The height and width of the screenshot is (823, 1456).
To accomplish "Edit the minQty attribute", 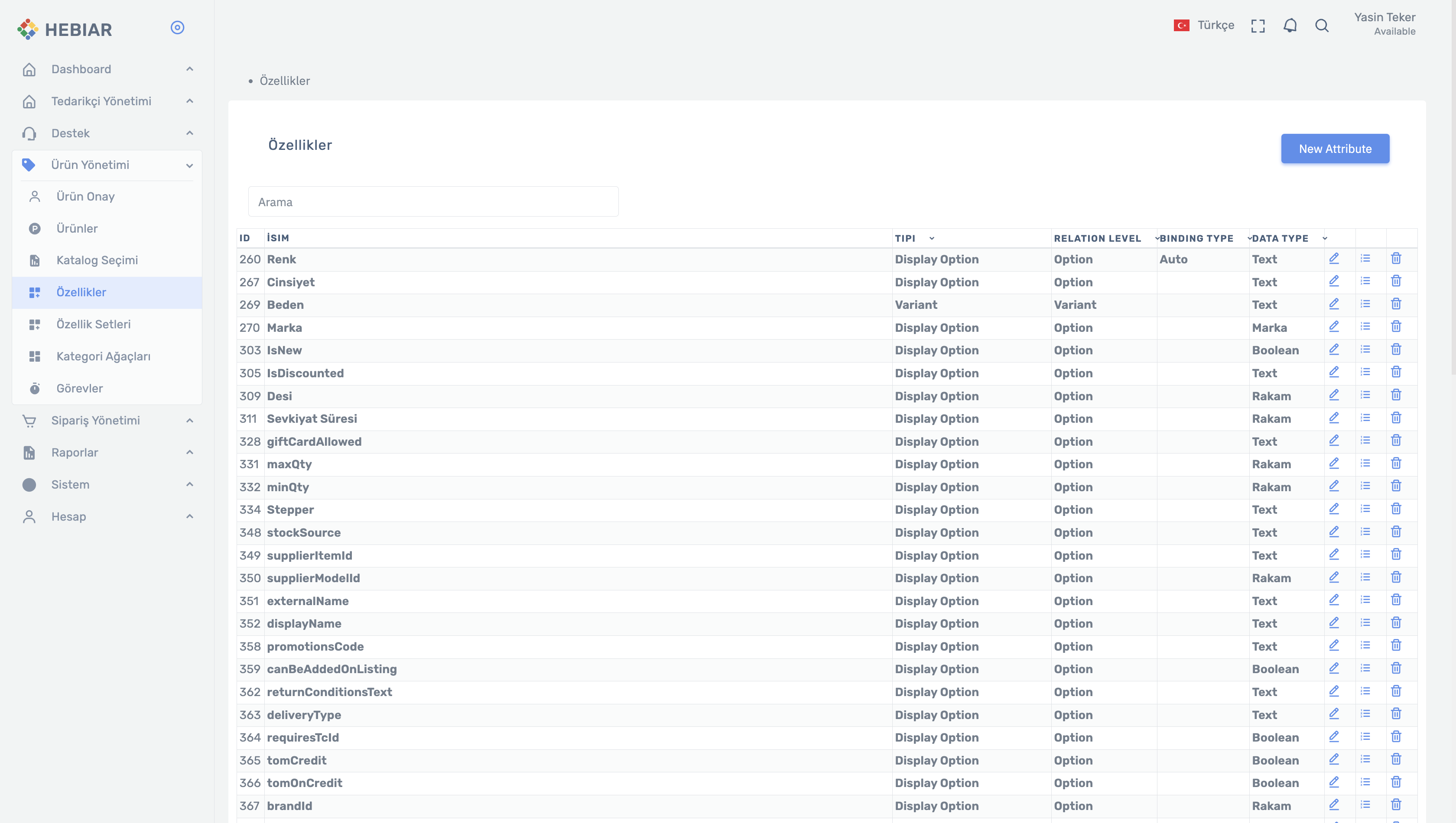I will pyautogui.click(x=1334, y=486).
